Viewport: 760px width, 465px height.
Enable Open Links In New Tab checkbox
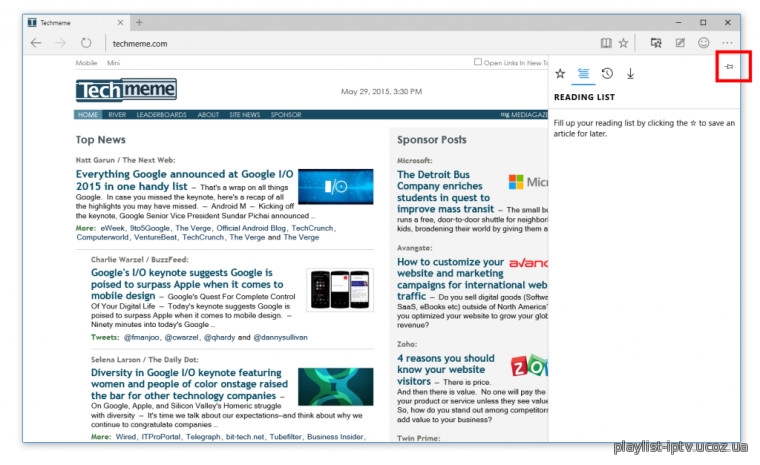coord(478,62)
